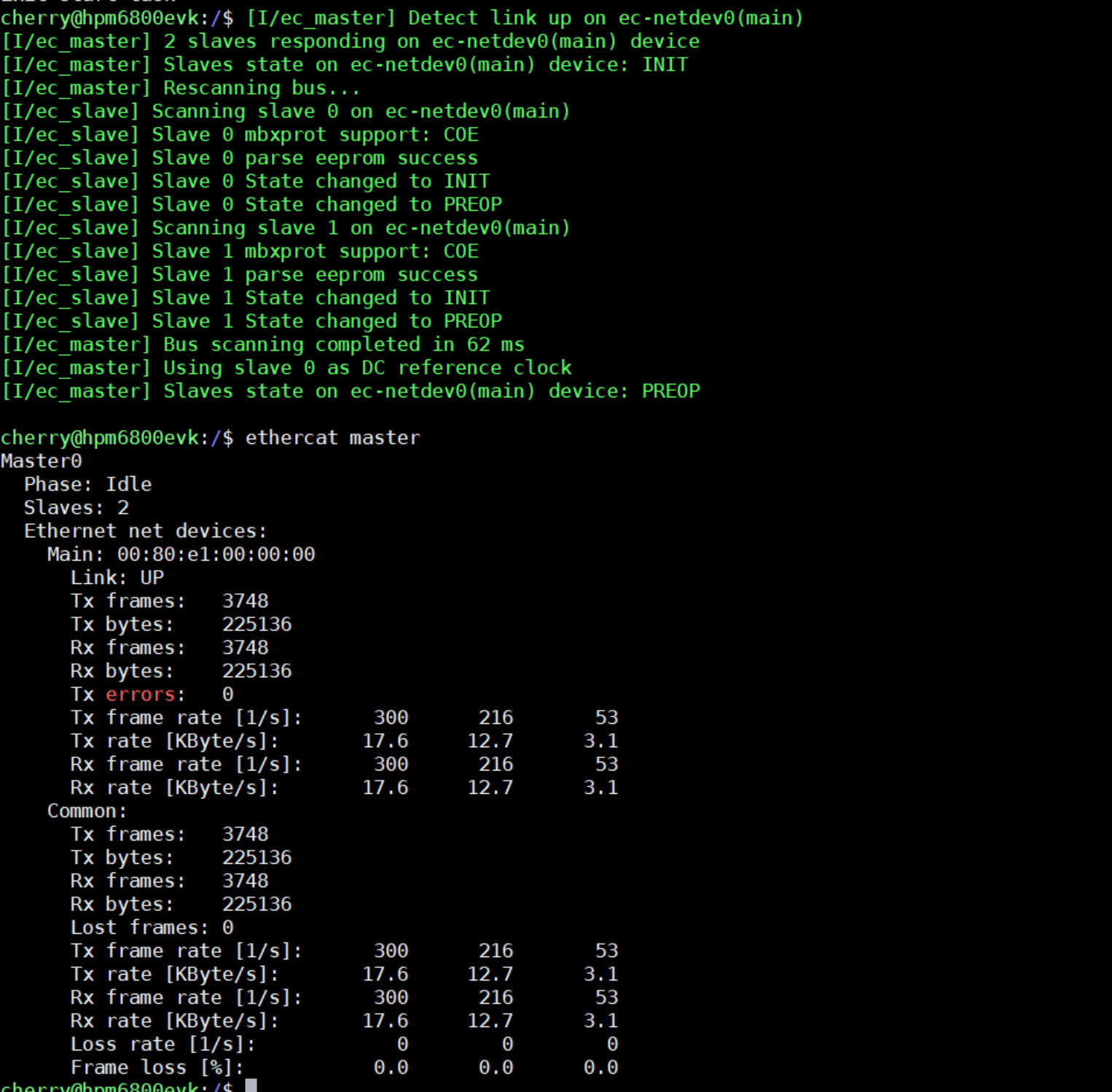
Task: Click the 'Scanning slave 1' log line
Action: [360, 228]
